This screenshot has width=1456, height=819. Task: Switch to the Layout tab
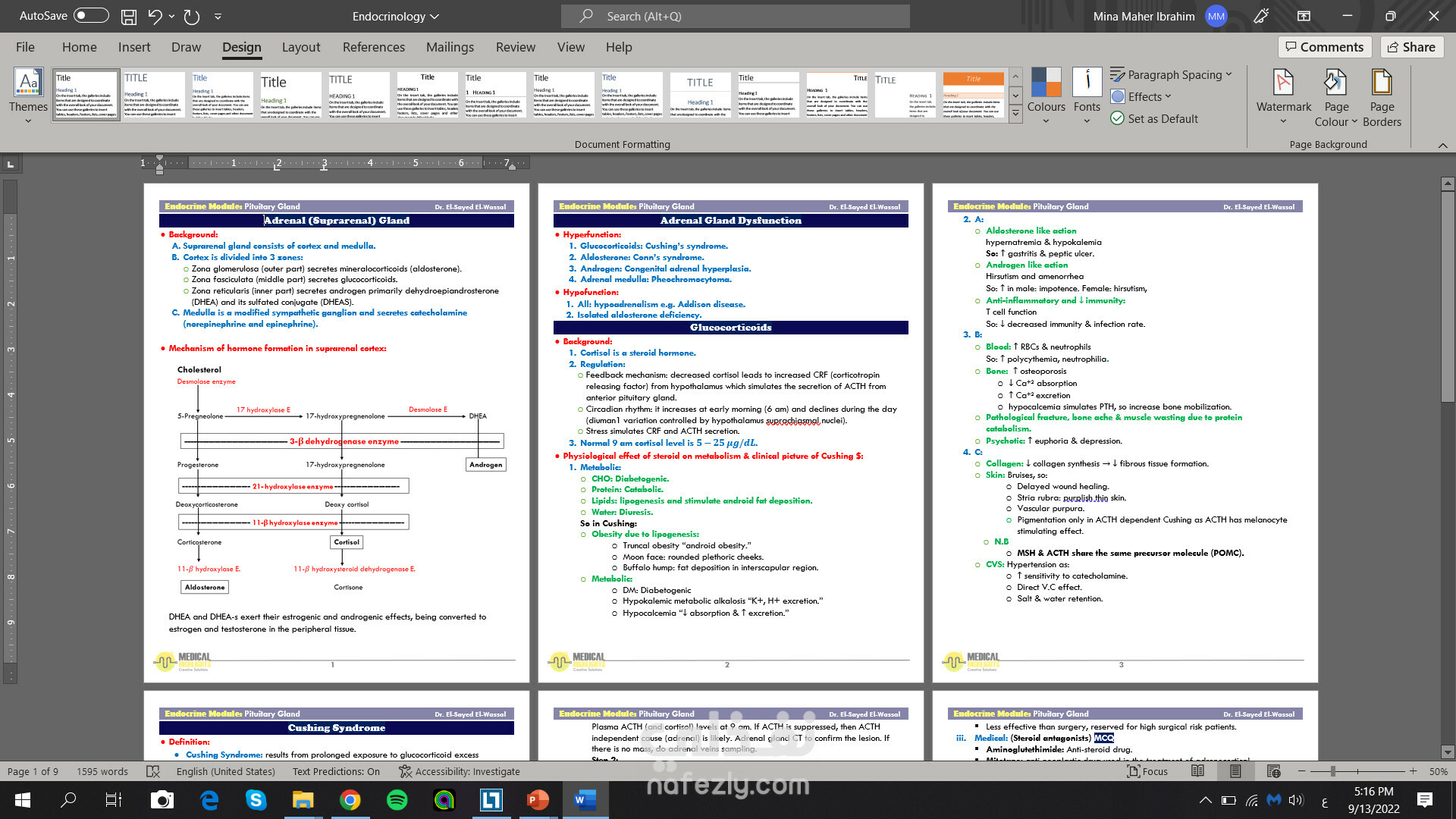pos(301,47)
